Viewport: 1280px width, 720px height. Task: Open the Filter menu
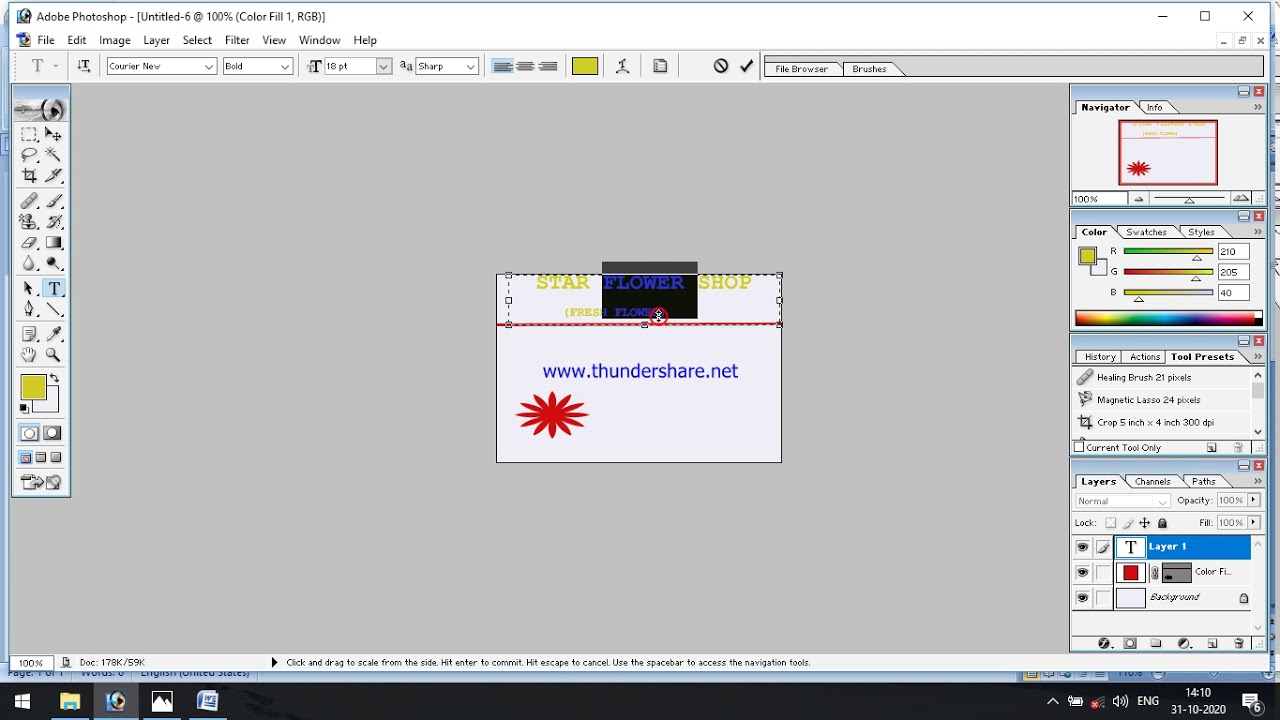tap(237, 40)
